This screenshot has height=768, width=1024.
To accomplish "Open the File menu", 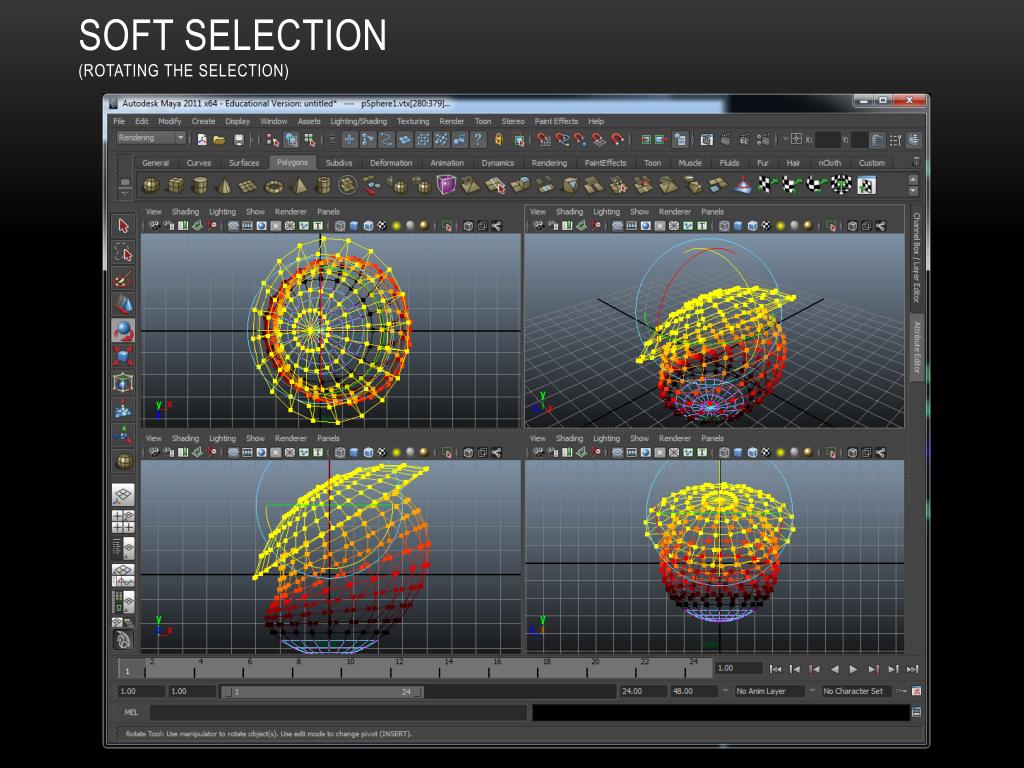I will click(x=119, y=121).
